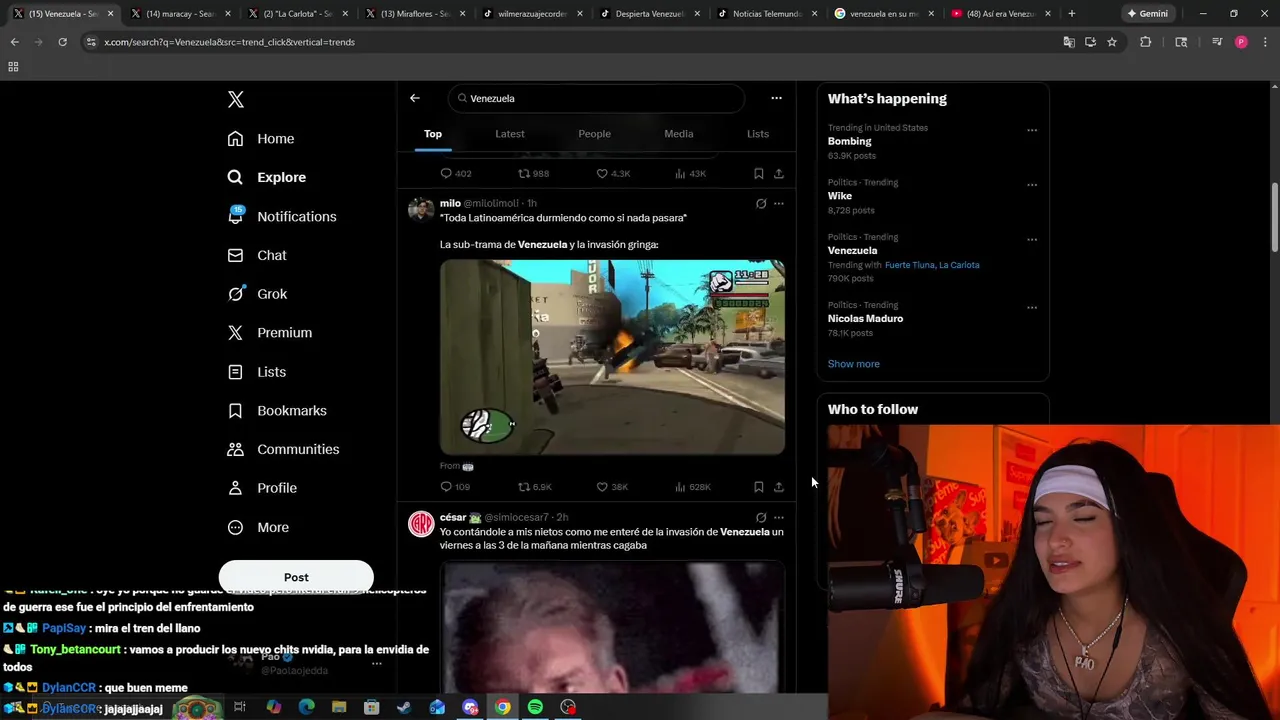Open Chat in the sidebar
Screen dimensions: 1280x720
[257, 255]
